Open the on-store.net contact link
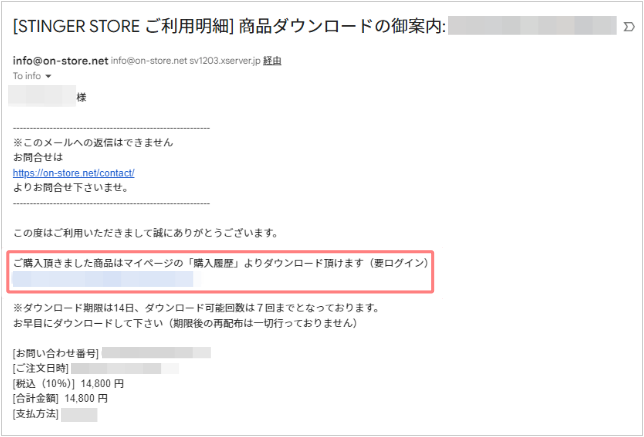The width and height of the screenshot is (644, 437). pos(74,173)
